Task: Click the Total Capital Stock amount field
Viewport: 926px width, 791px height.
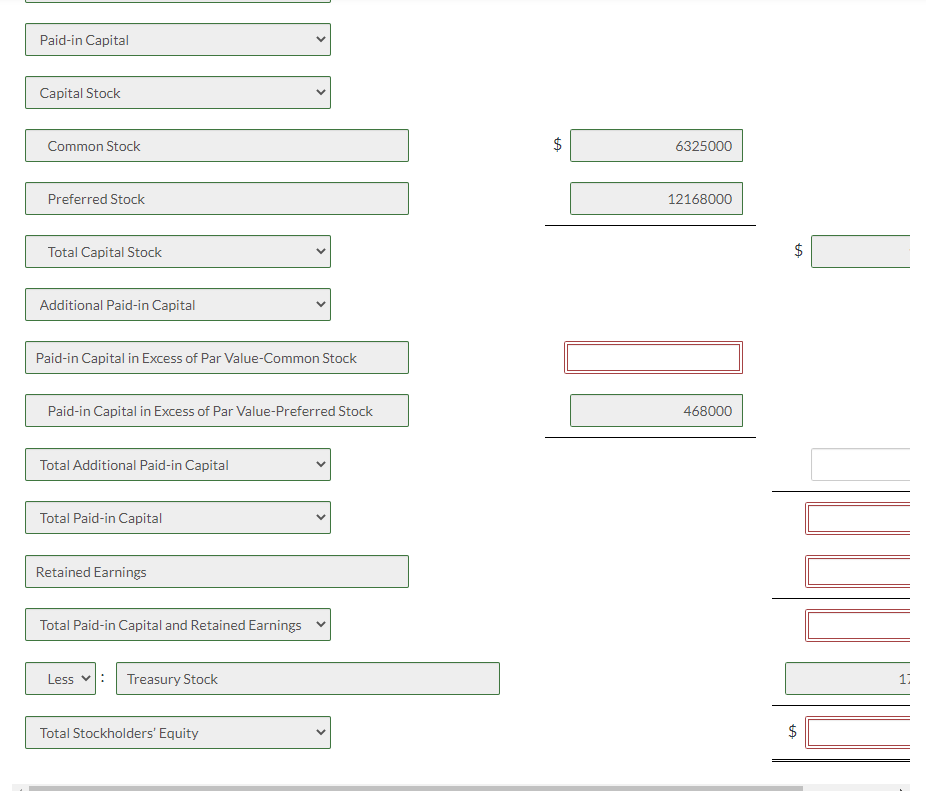Action: [860, 252]
